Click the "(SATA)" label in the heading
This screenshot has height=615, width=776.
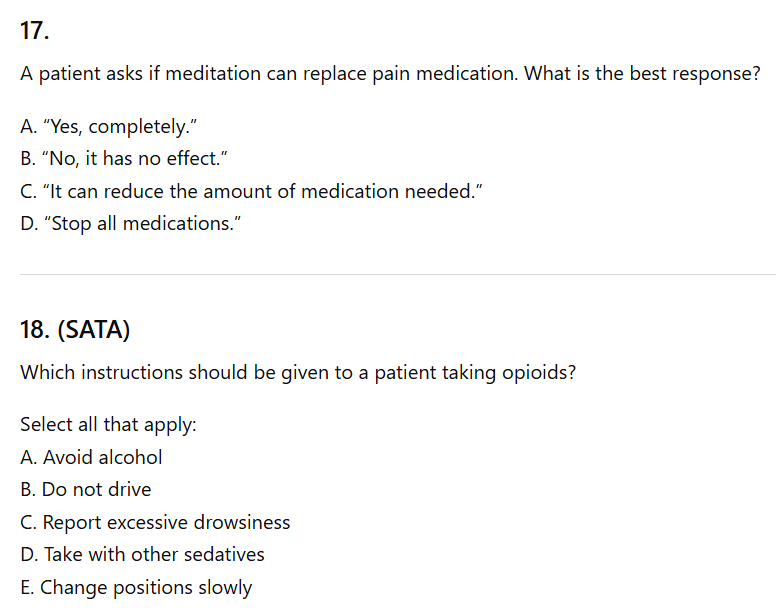pos(95,329)
